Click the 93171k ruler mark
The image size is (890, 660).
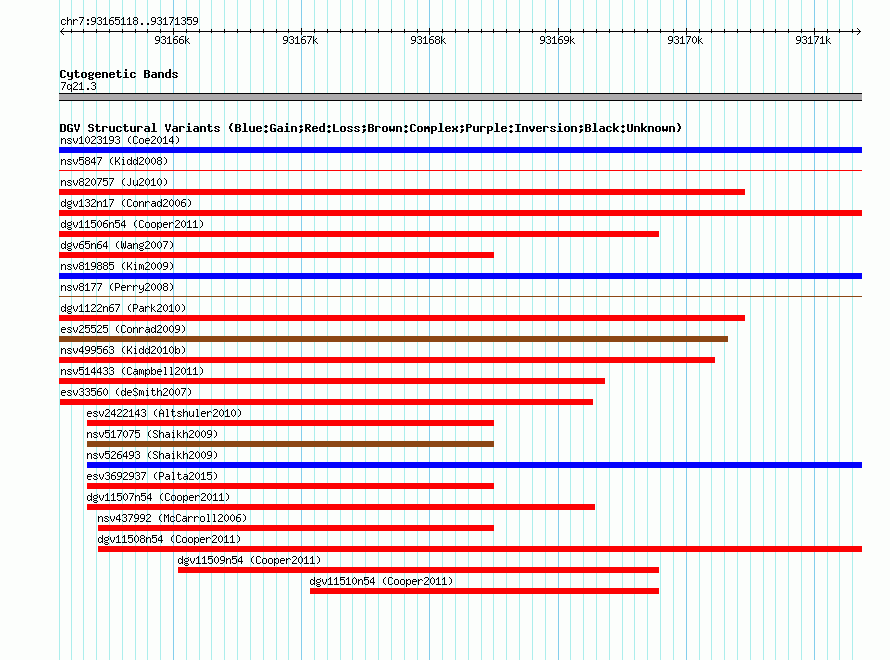pos(813,40)
